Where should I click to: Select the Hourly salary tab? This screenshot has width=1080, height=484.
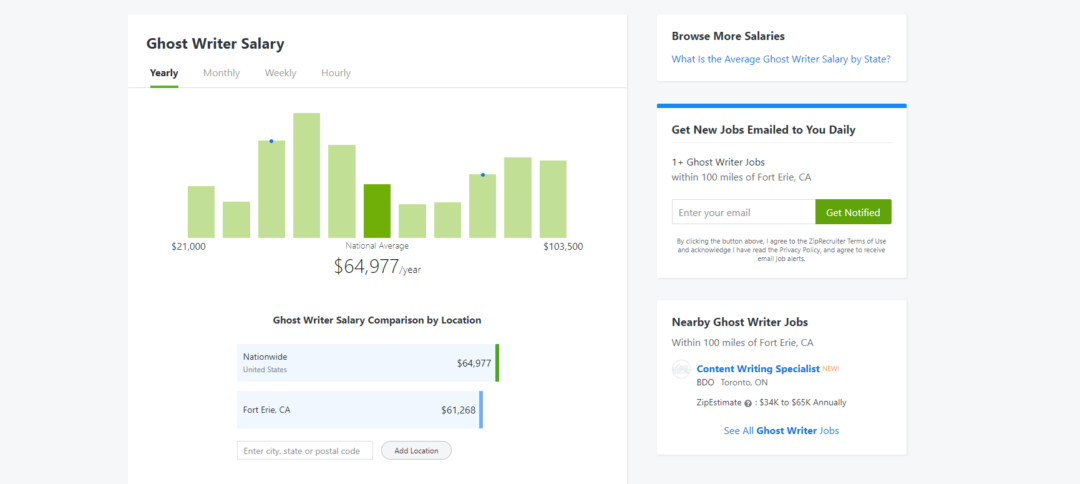tap(336, 73)
